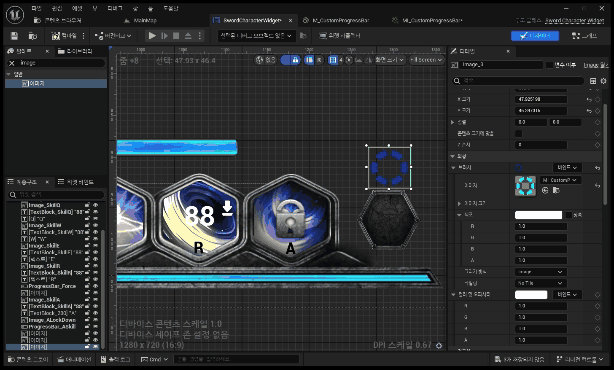Clear the palette search field
The image size is (614, 370).
point(12,63)
